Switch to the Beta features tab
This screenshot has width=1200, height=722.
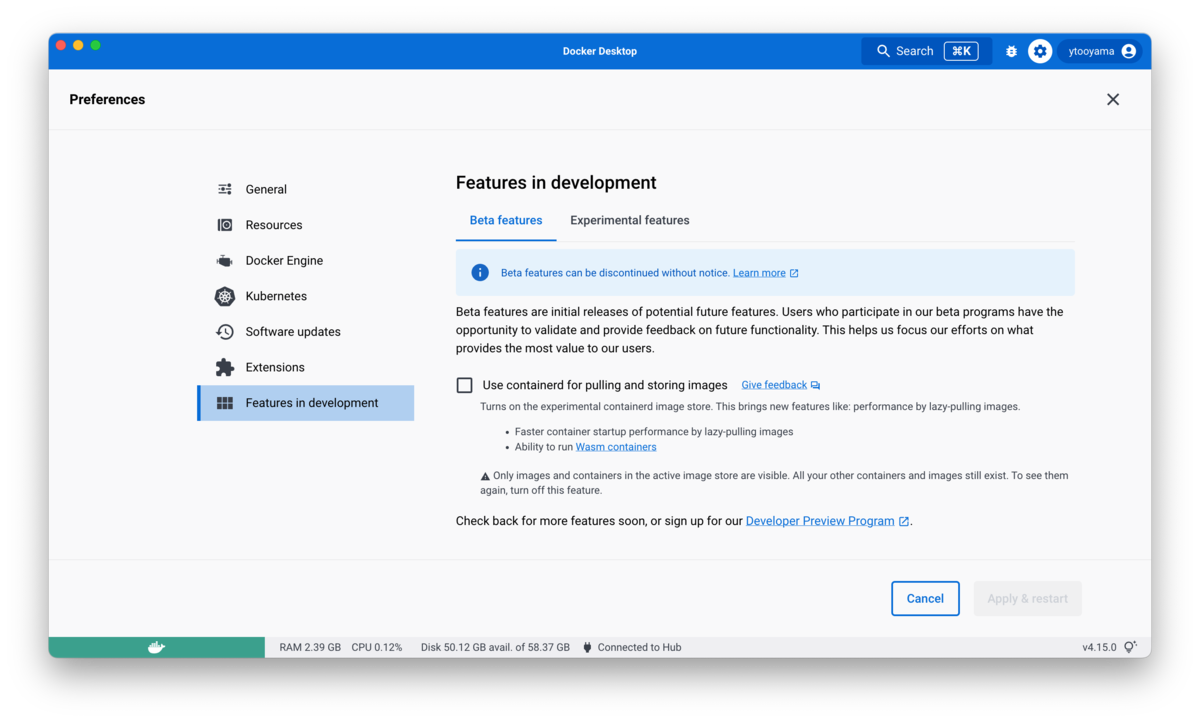(506, 220)
